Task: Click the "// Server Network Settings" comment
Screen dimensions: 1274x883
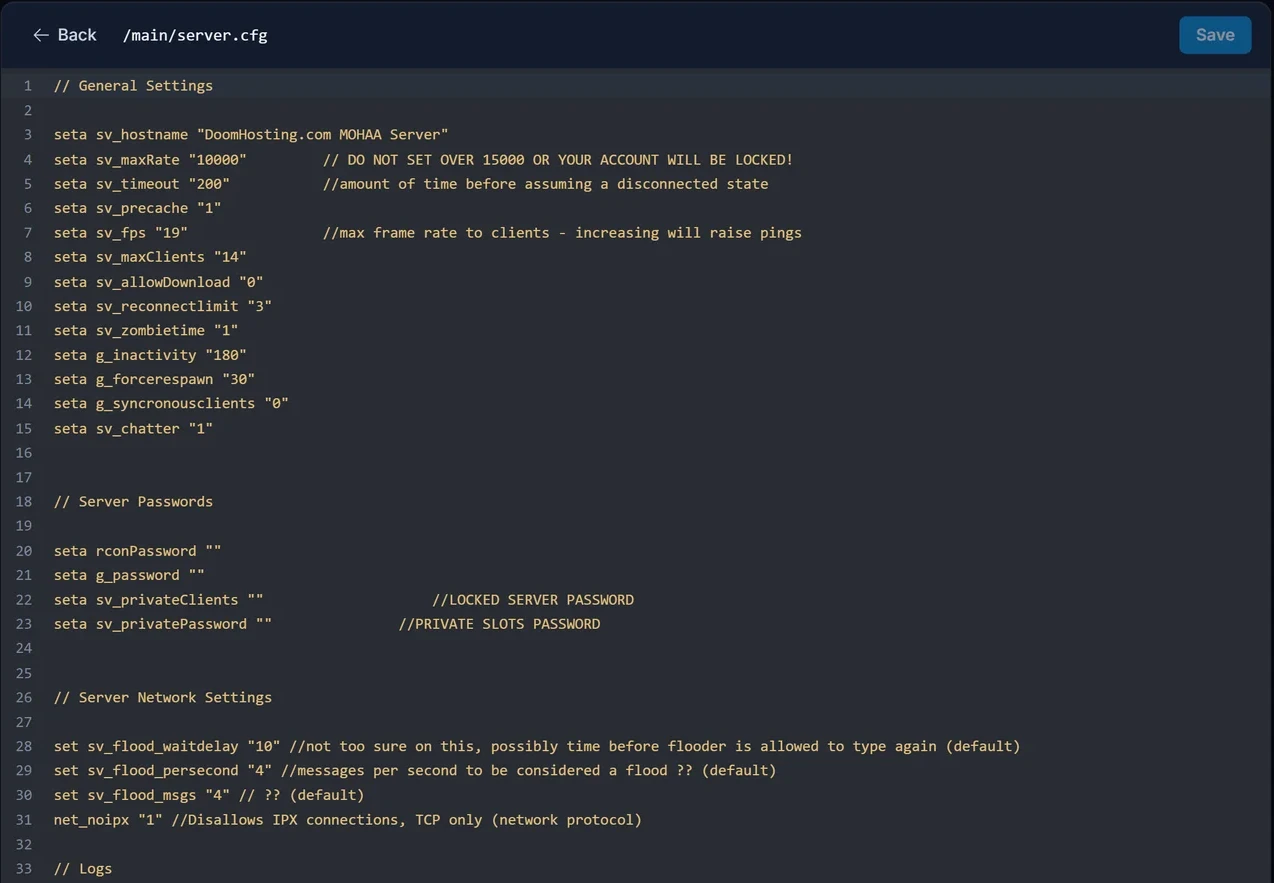Action: 163,698
